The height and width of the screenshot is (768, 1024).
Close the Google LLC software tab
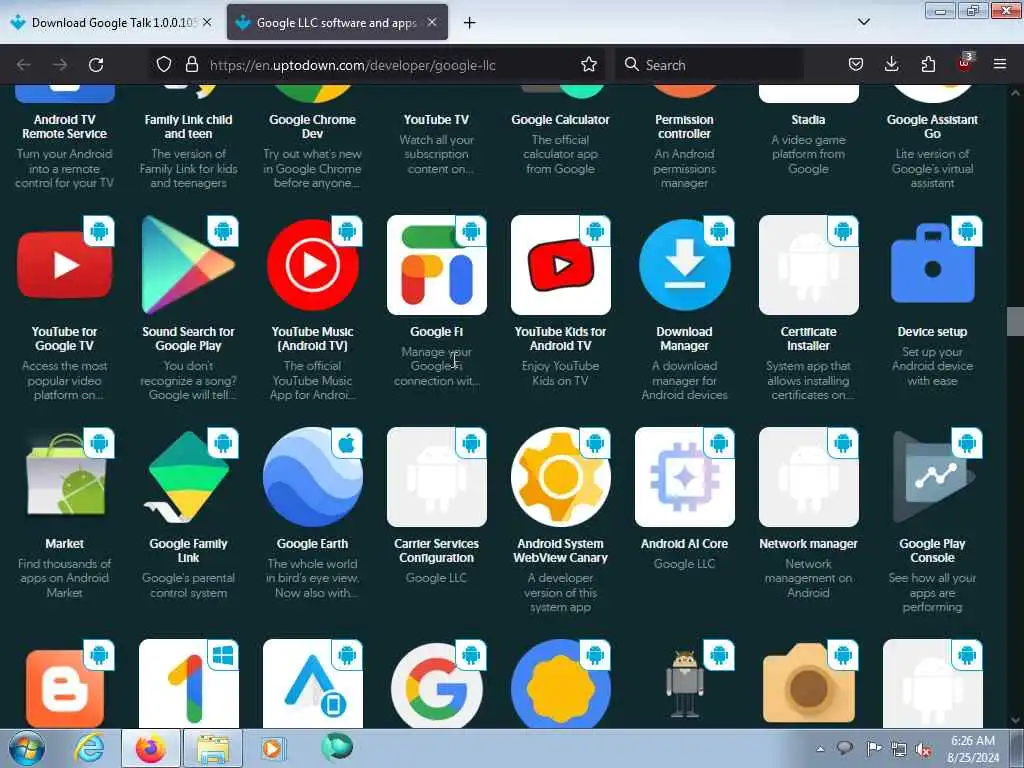(x=432, y=22)
